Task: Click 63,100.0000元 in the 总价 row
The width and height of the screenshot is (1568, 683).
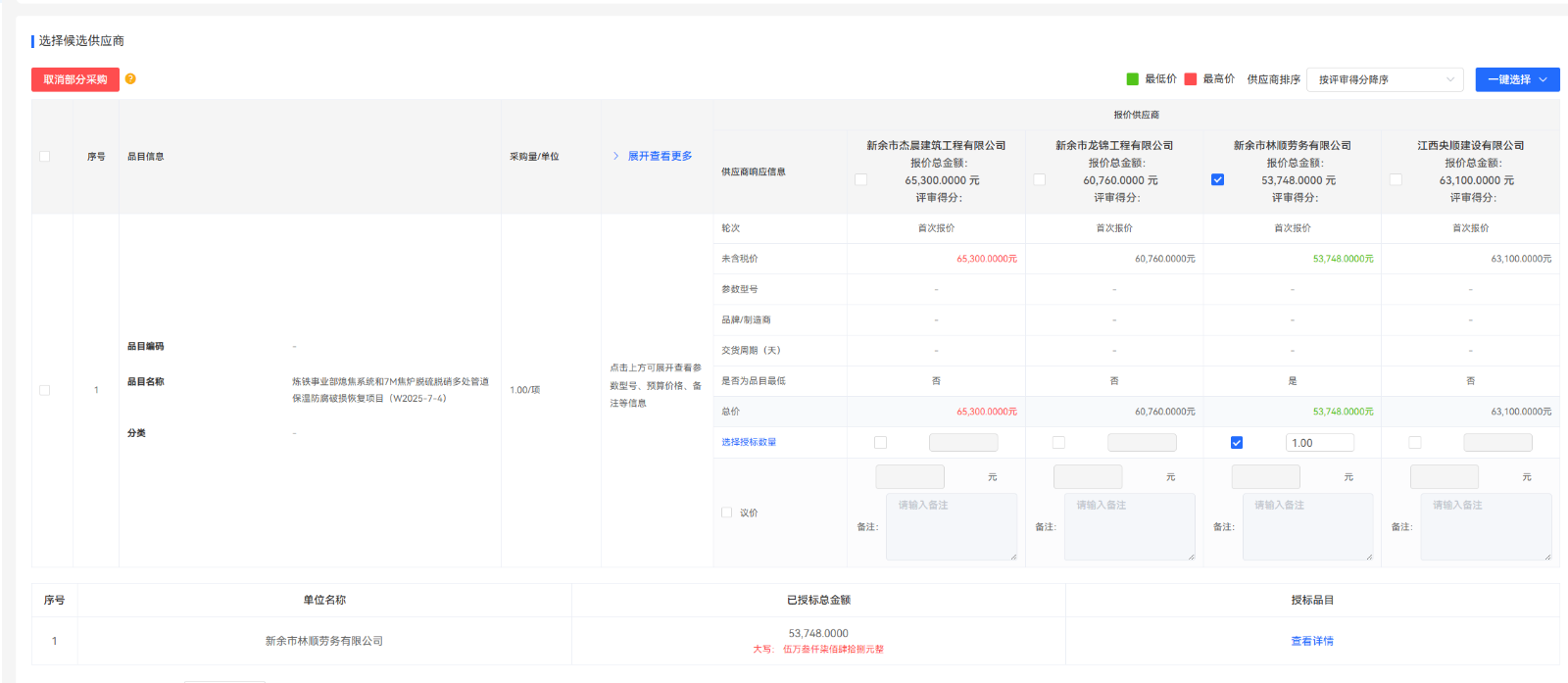Action: (1521, 412)
